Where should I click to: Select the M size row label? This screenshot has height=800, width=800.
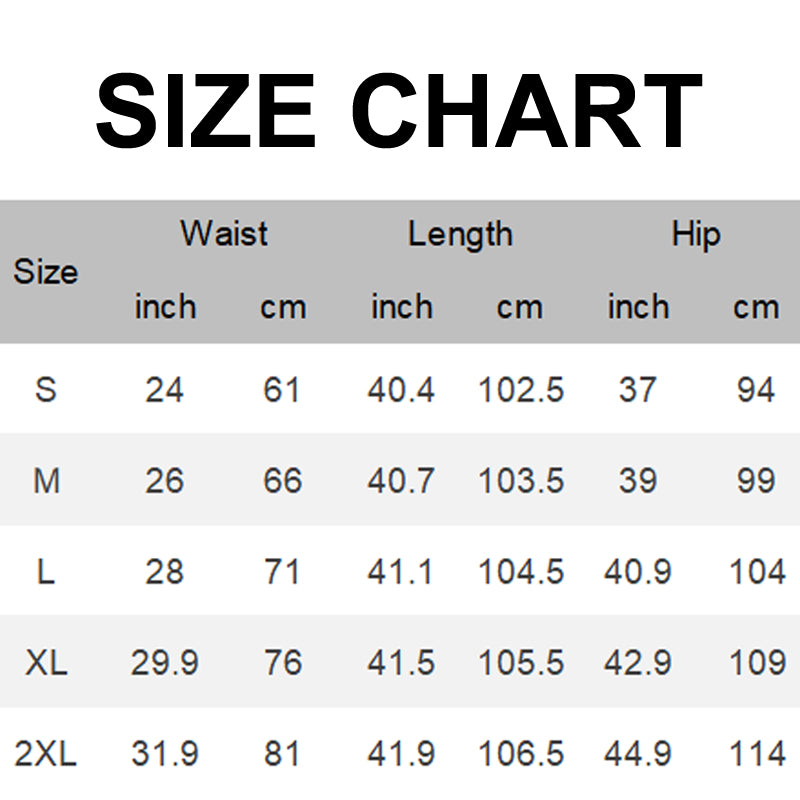click(46, 481)
